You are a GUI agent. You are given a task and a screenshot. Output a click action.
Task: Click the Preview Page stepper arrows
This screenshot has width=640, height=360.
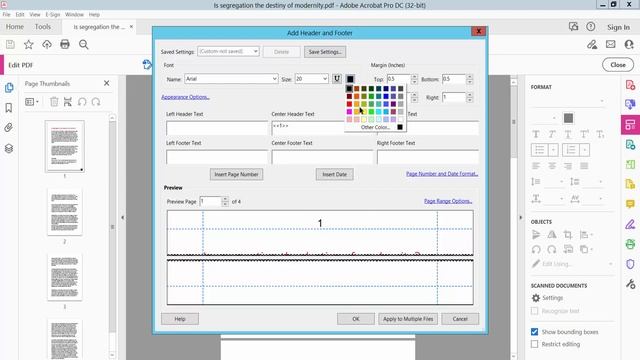(x=225, y=201)
